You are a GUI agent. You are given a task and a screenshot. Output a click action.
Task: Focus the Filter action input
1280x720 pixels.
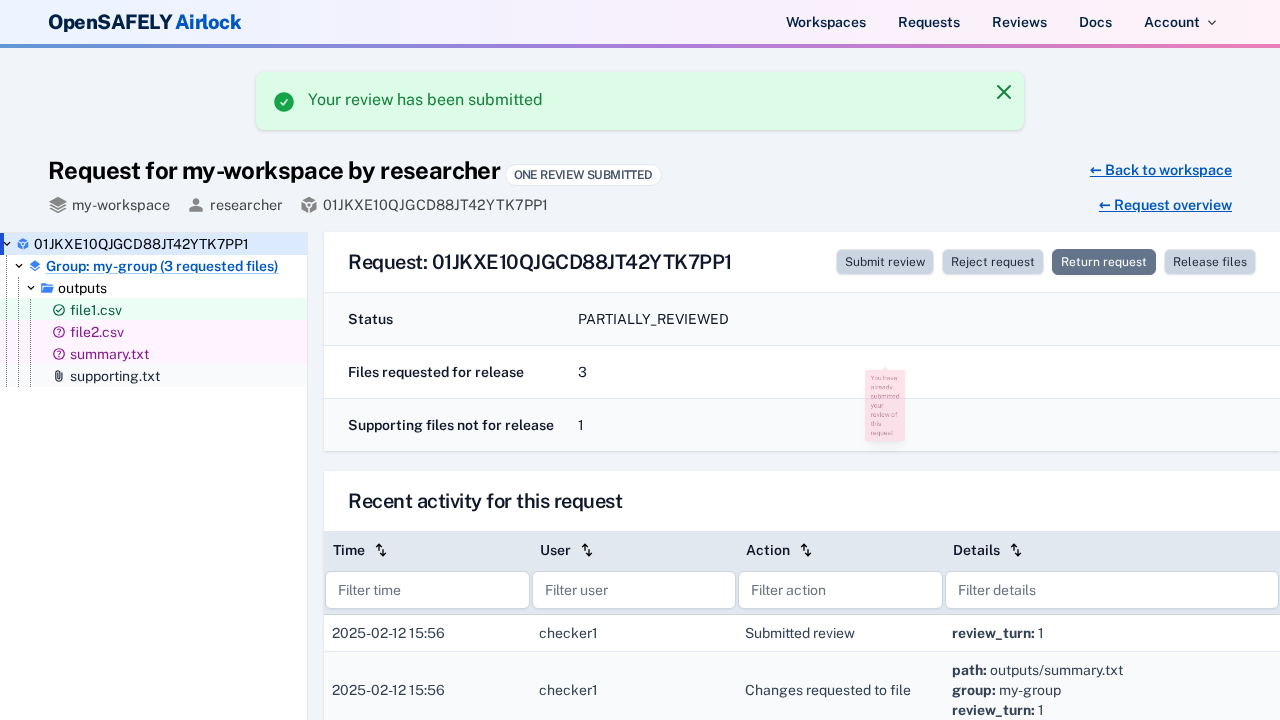[840, 590]
